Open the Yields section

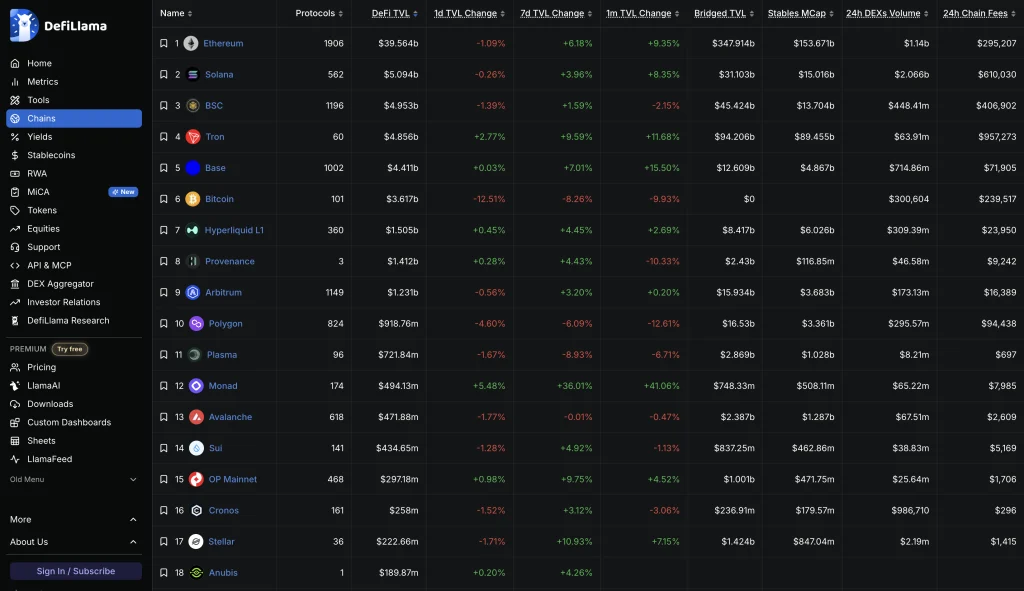39,136
